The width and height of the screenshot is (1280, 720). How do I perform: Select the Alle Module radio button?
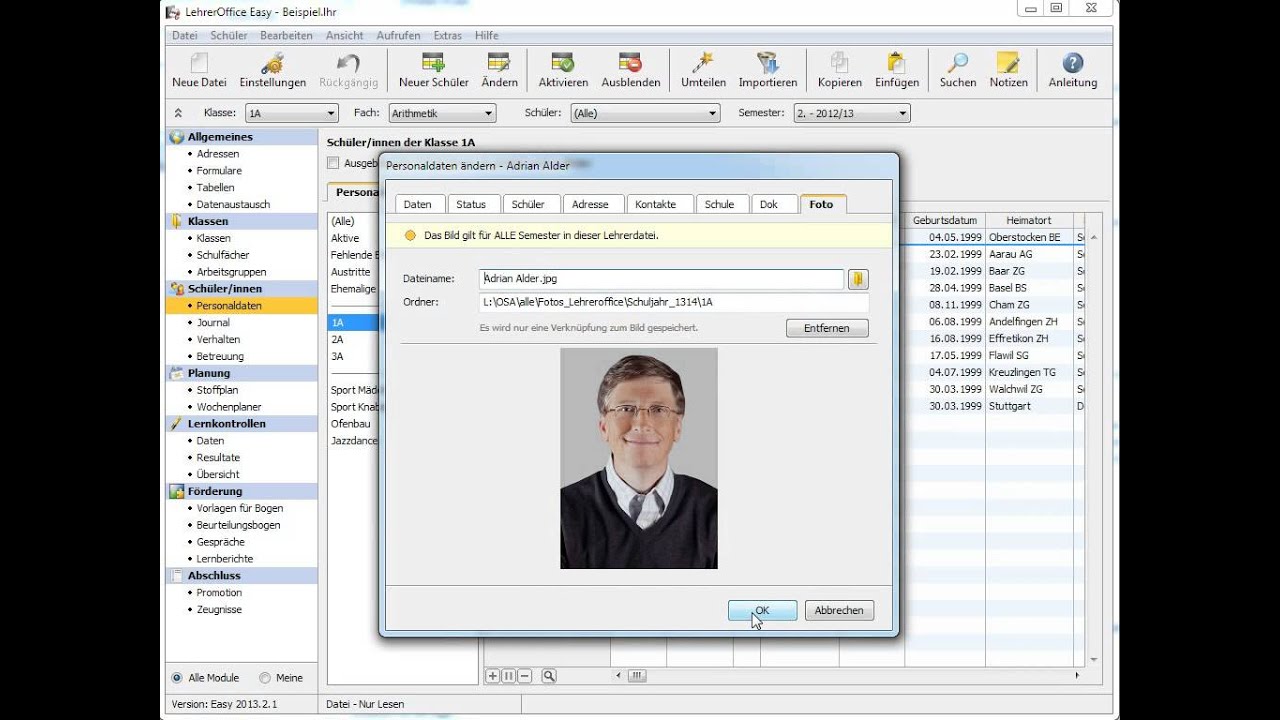click(177, 677)
